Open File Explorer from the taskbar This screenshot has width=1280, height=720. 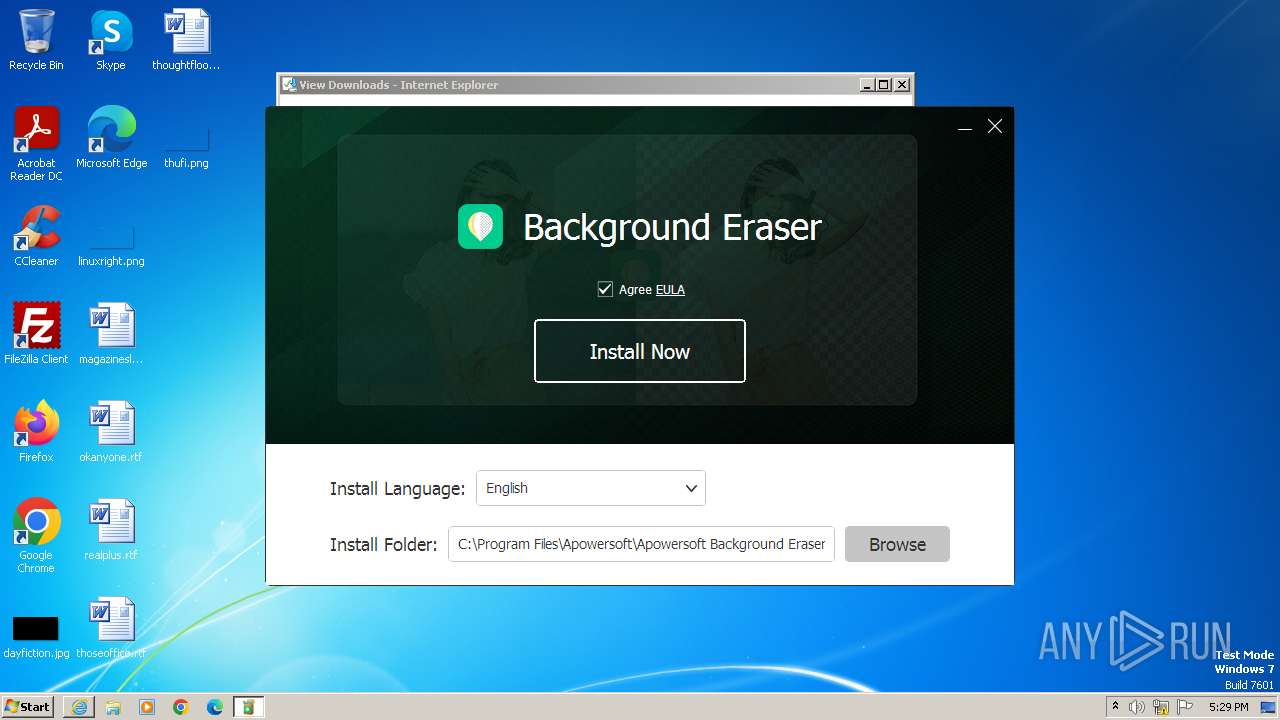113,707
